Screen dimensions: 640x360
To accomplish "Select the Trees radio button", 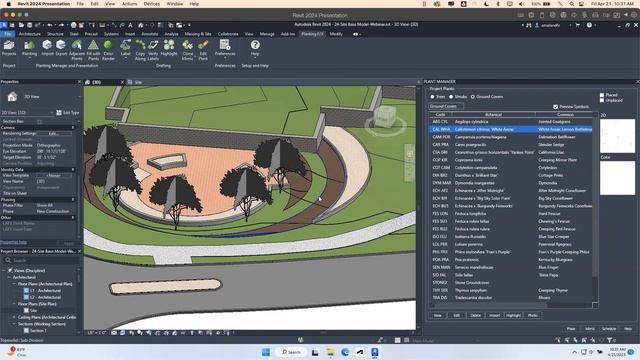I will click(x=432, y=97).
